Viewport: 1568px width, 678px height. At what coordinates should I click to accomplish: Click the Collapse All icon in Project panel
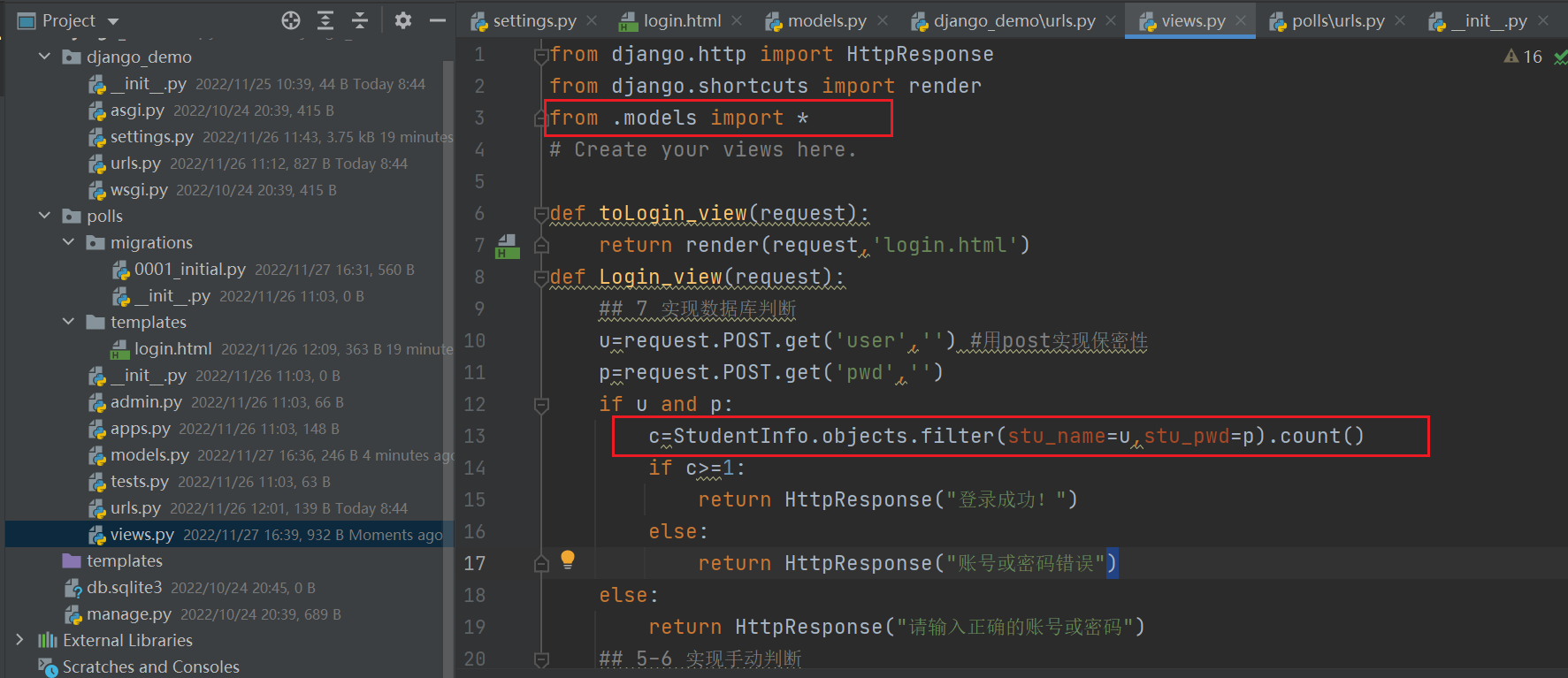(360, 20)
